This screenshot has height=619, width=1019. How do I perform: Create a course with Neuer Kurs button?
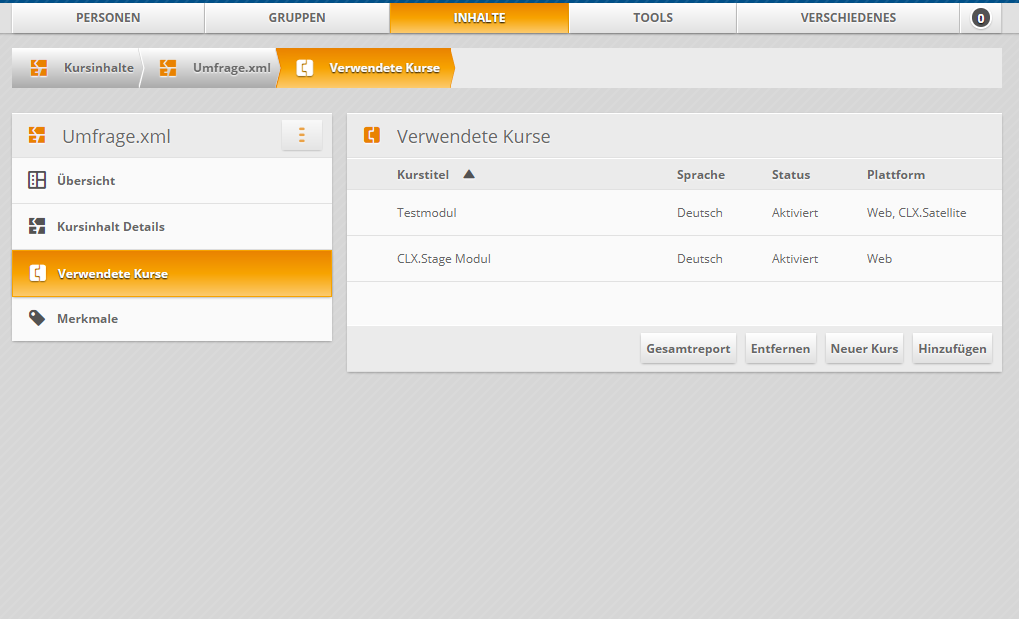click(864, 349)
